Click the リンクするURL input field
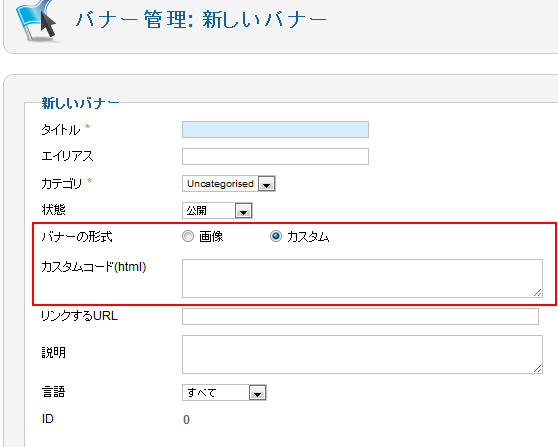 tap(360, 316)
